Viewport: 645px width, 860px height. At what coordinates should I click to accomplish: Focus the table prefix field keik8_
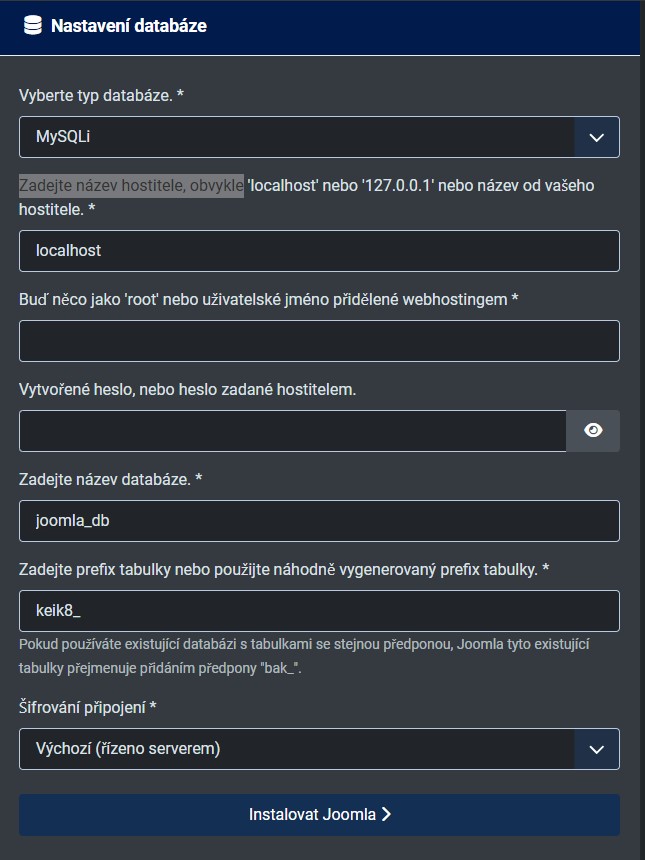(319, 611)
